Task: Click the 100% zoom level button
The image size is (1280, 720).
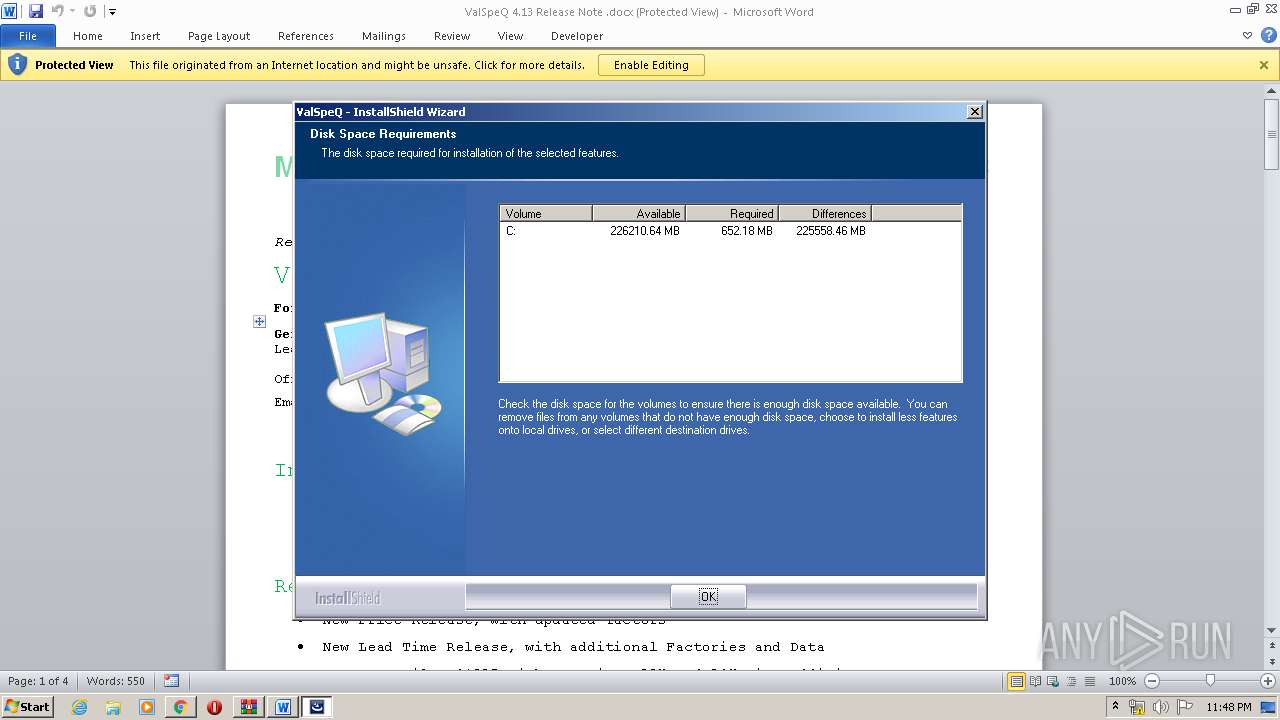Action: click(1122, 681)
